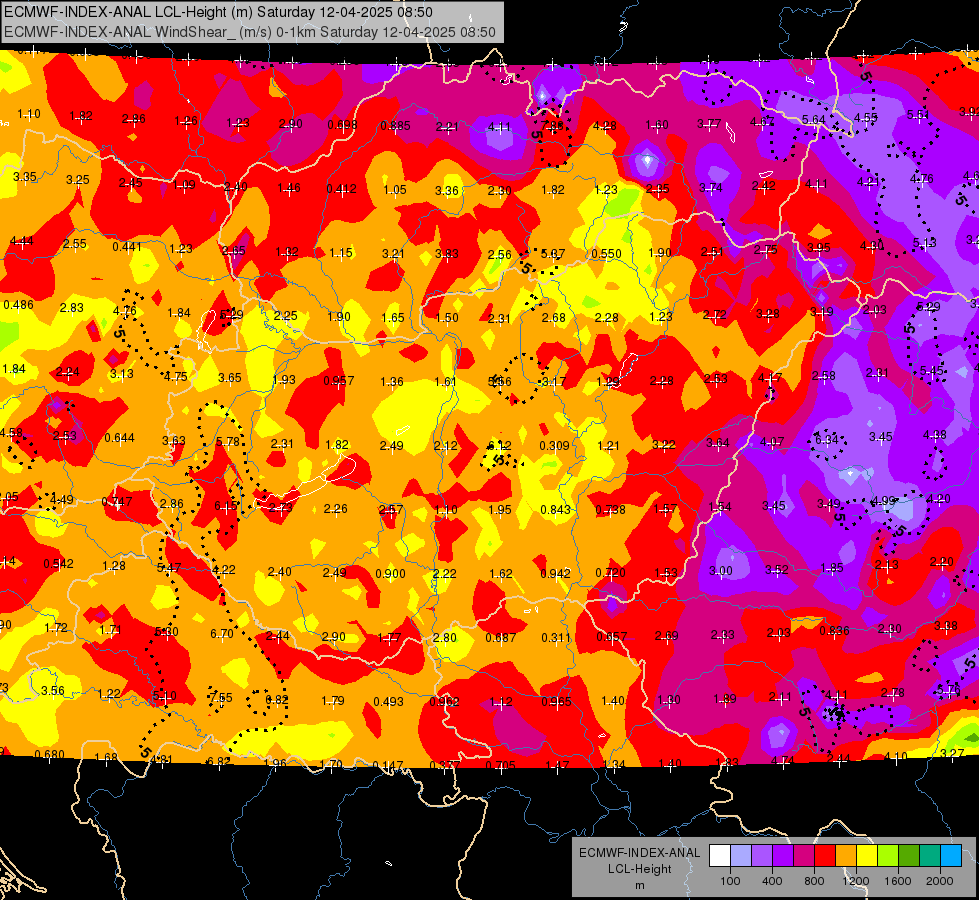Click legend scale label 1200

click(855, 881)
